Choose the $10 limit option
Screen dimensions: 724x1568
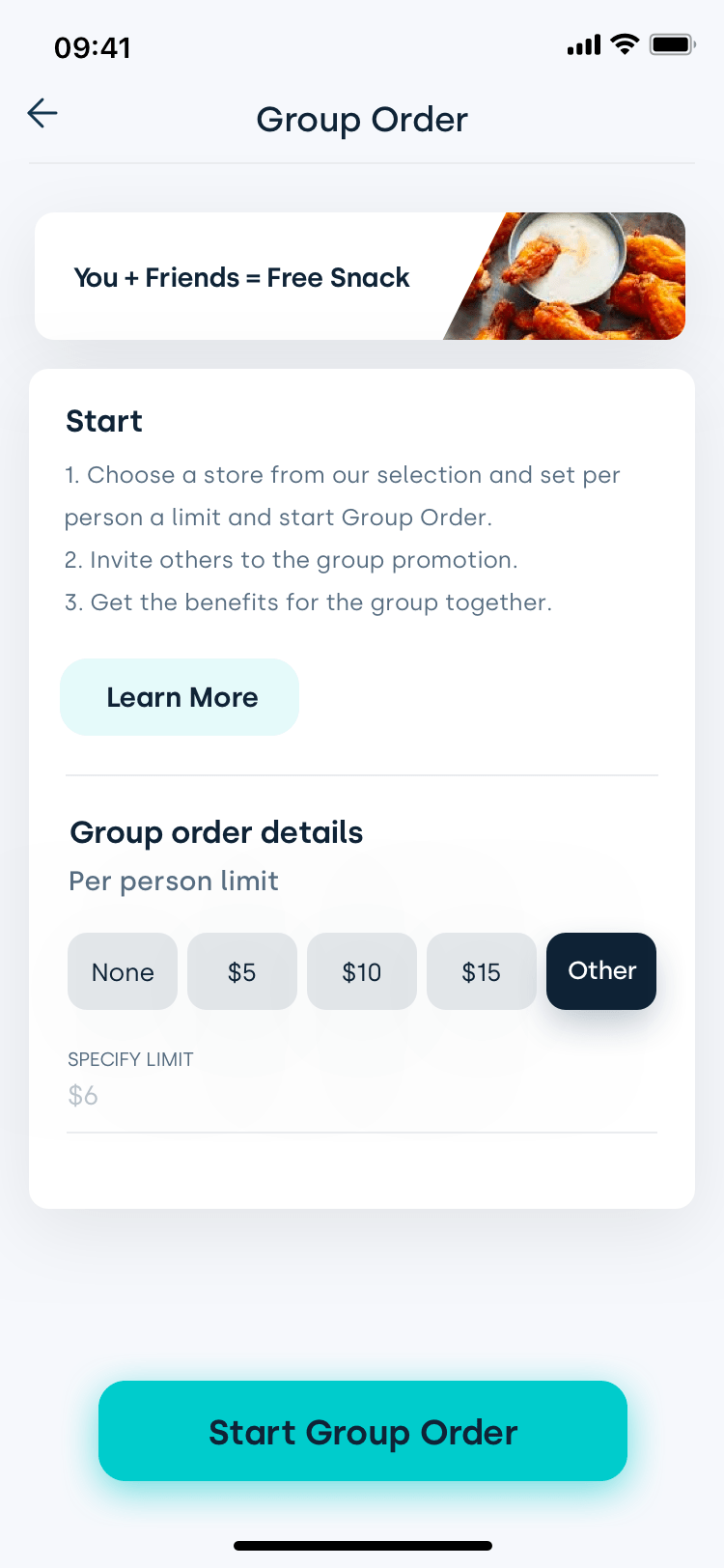pos(362,971)
